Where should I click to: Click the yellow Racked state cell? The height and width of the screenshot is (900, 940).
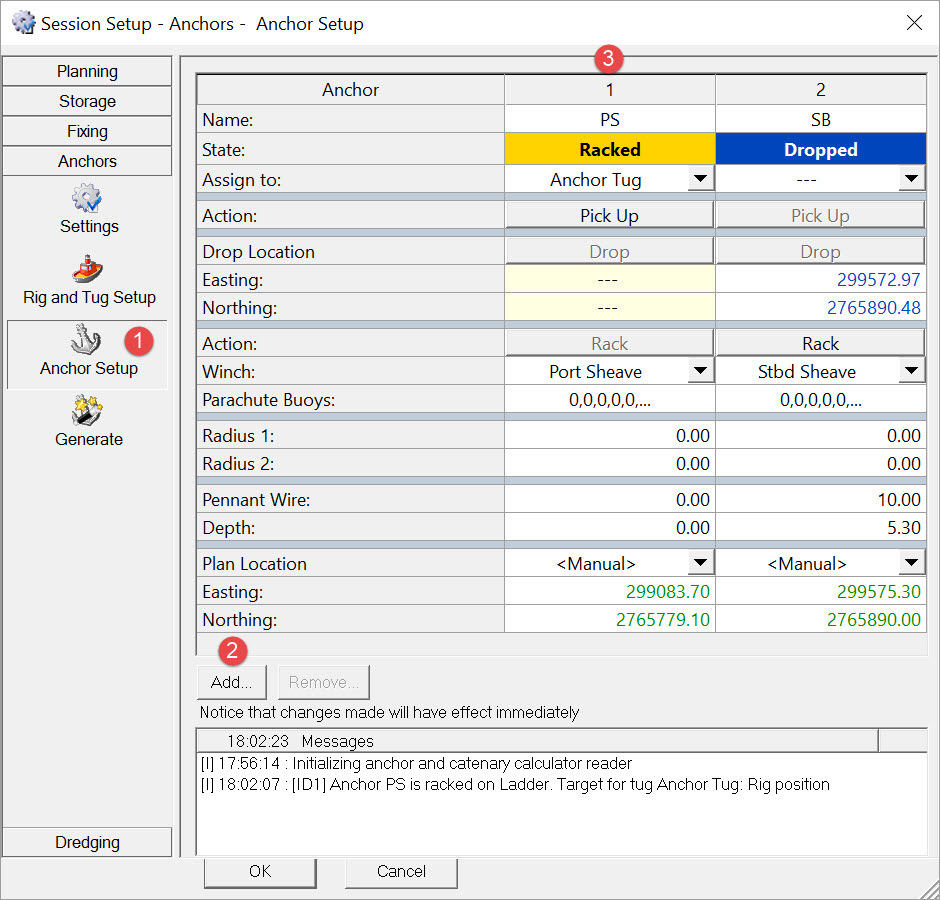click(609, 150)
